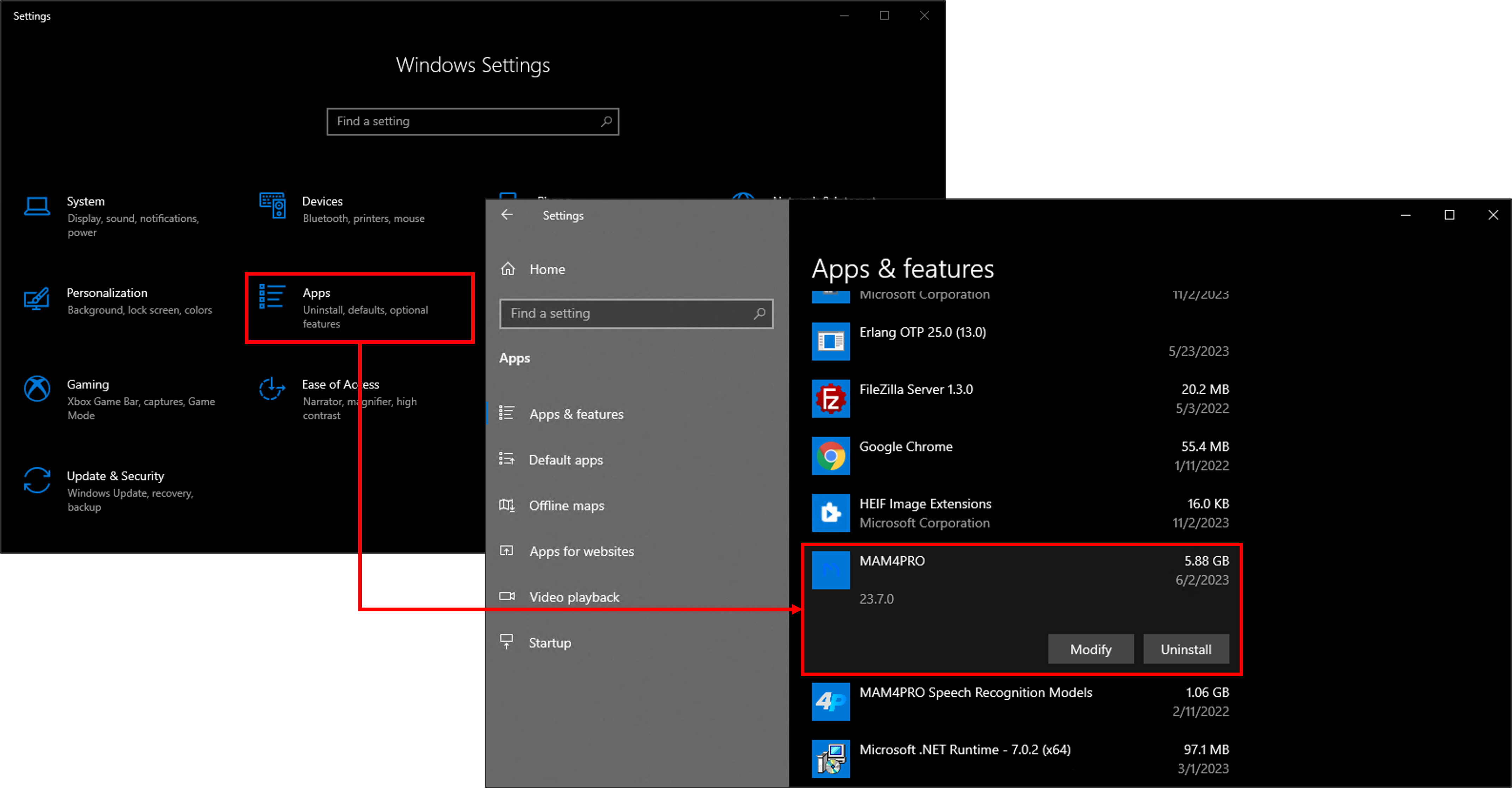Open the Ease of Access icon
The width and height of the screenshot is (1512, 788).
click(x=272, y=389)
